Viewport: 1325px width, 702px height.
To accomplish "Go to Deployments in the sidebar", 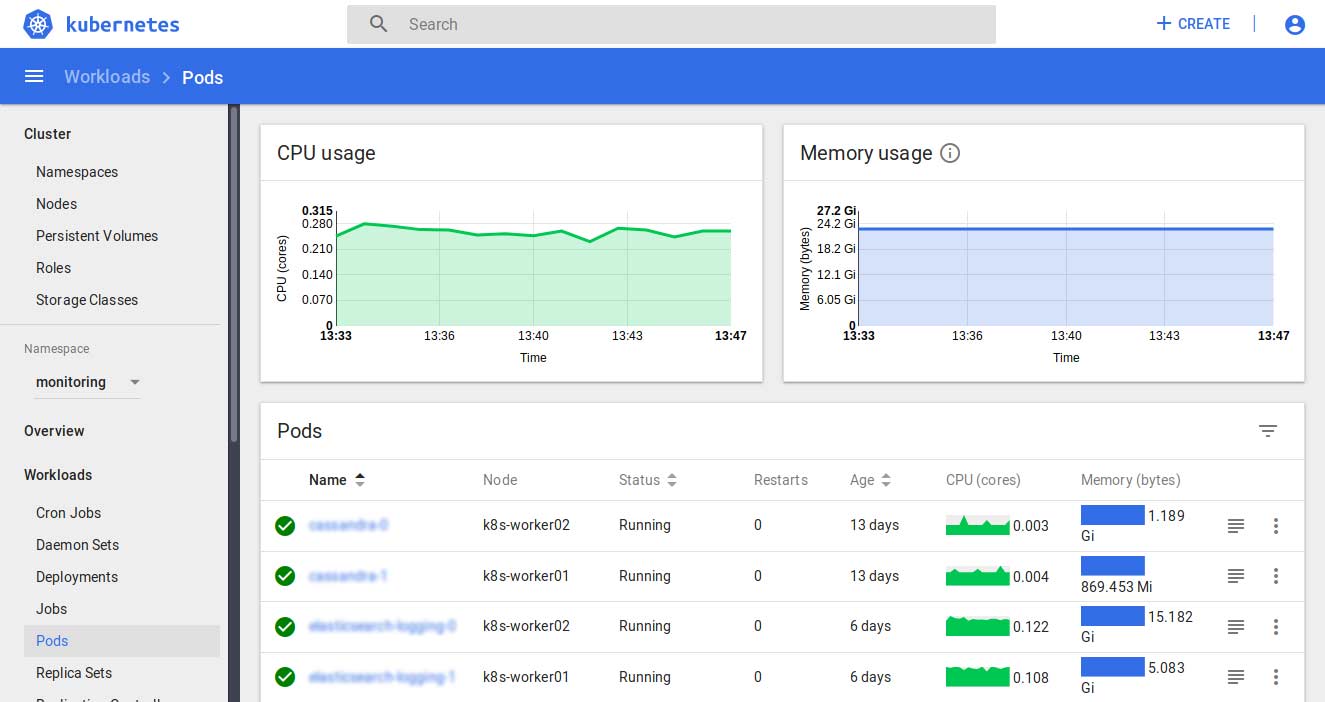I will tap(77, 577).
